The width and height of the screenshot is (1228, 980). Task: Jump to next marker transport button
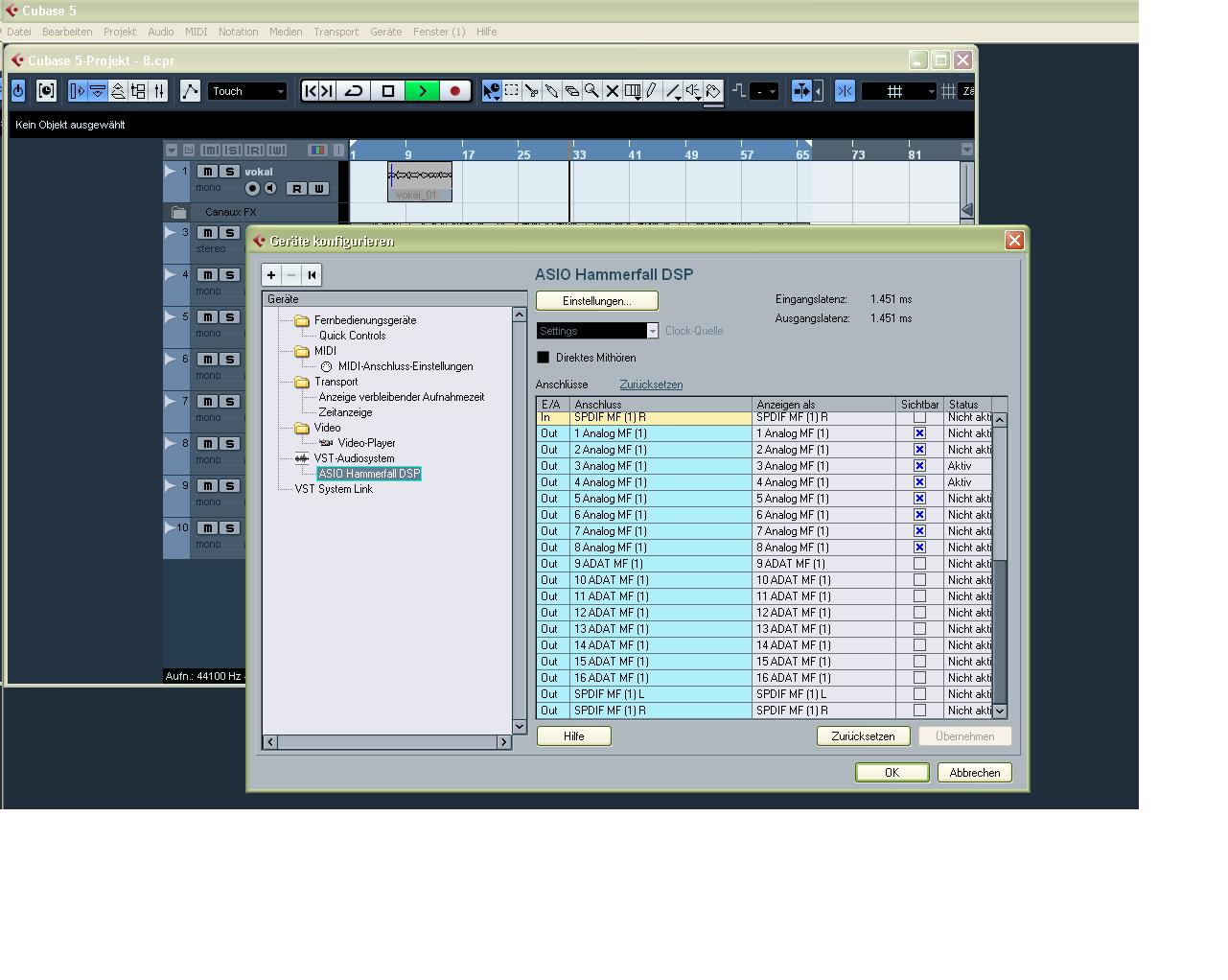327,91
